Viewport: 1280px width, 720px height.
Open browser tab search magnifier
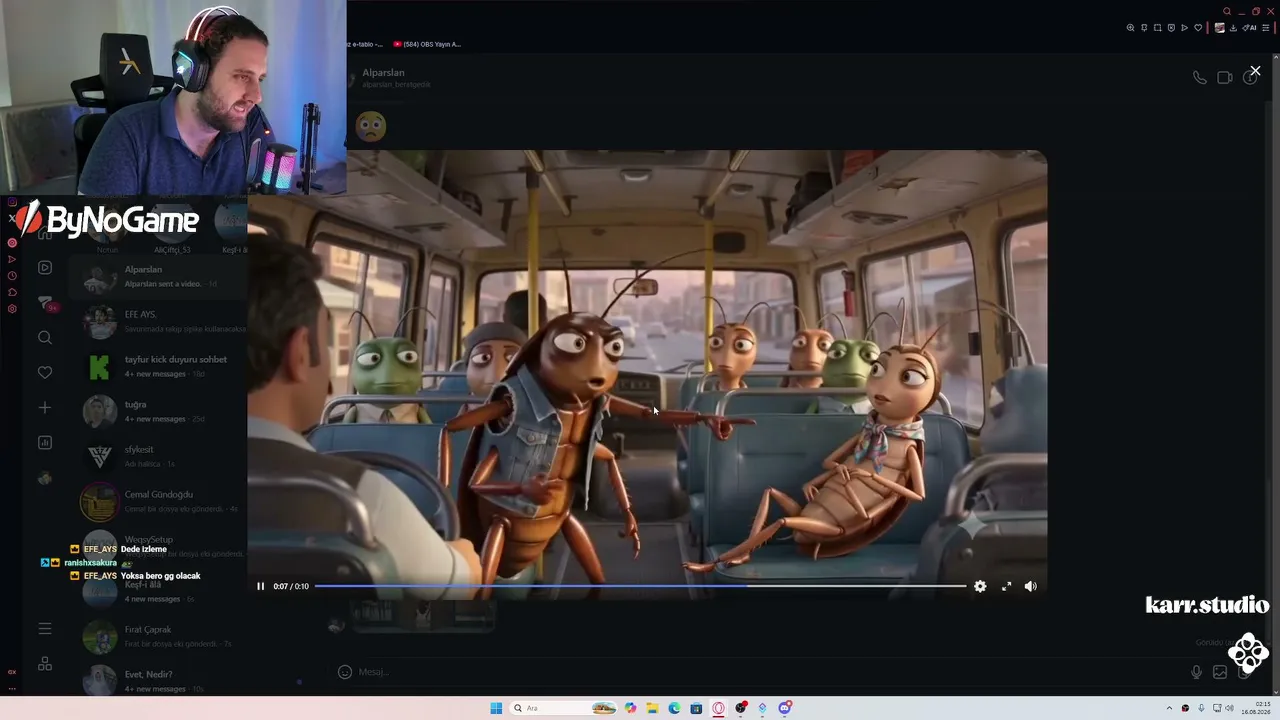[x=1227, y=12]
